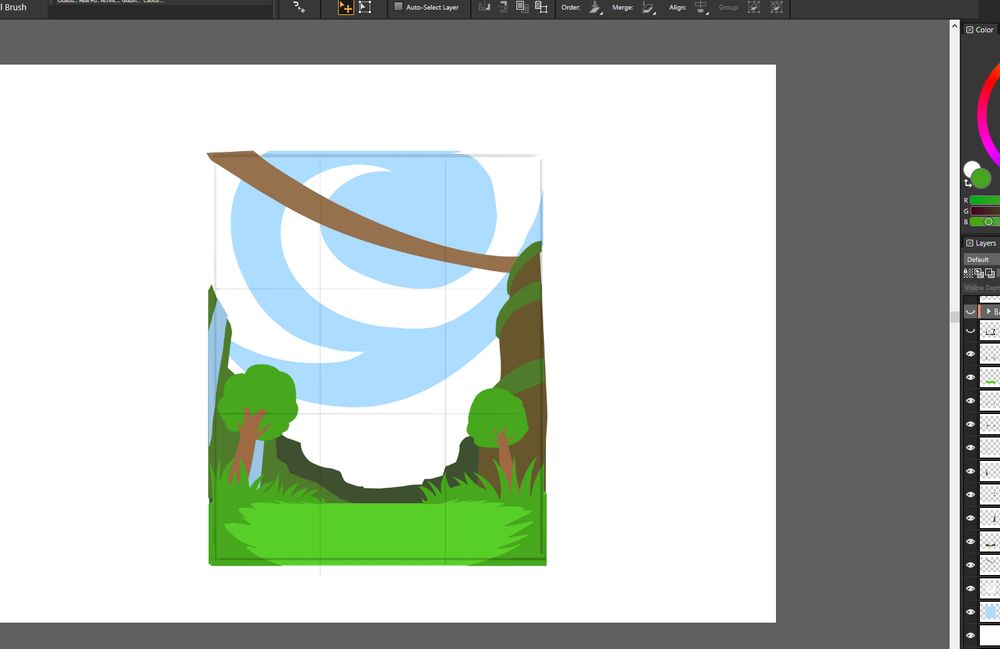Click the Align layers icon
The height and width of the screenshot is (649, 1000).
click(x=700, y=7)
